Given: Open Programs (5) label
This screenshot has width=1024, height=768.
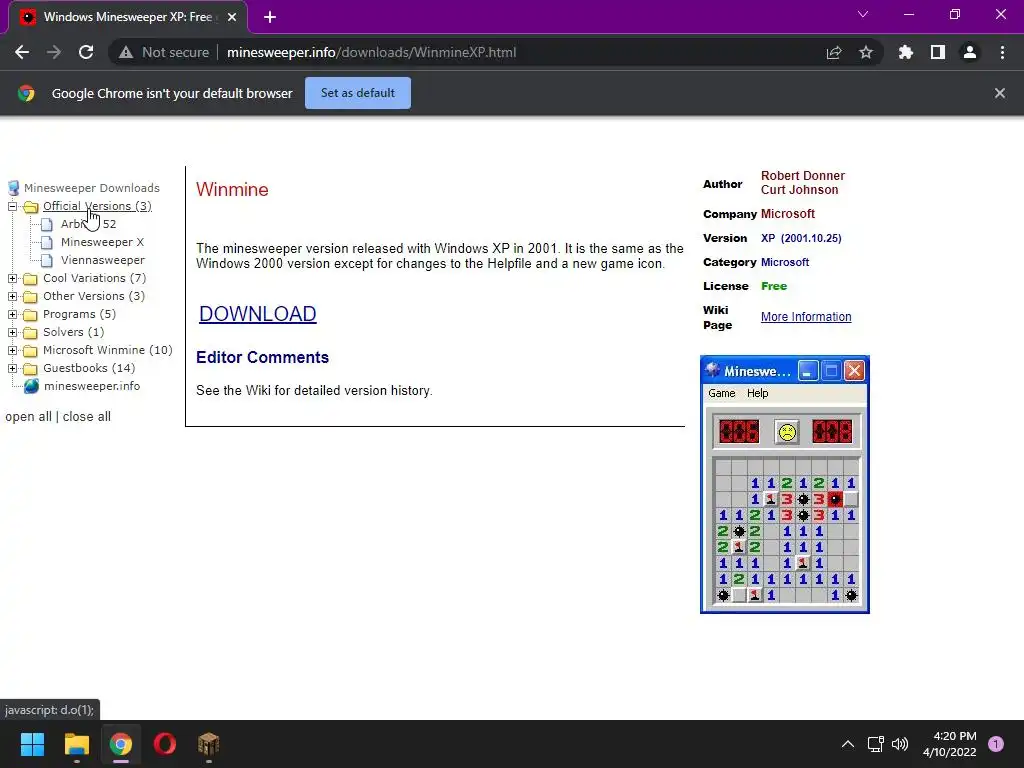Looking at the screenshot, I should 80,314.
